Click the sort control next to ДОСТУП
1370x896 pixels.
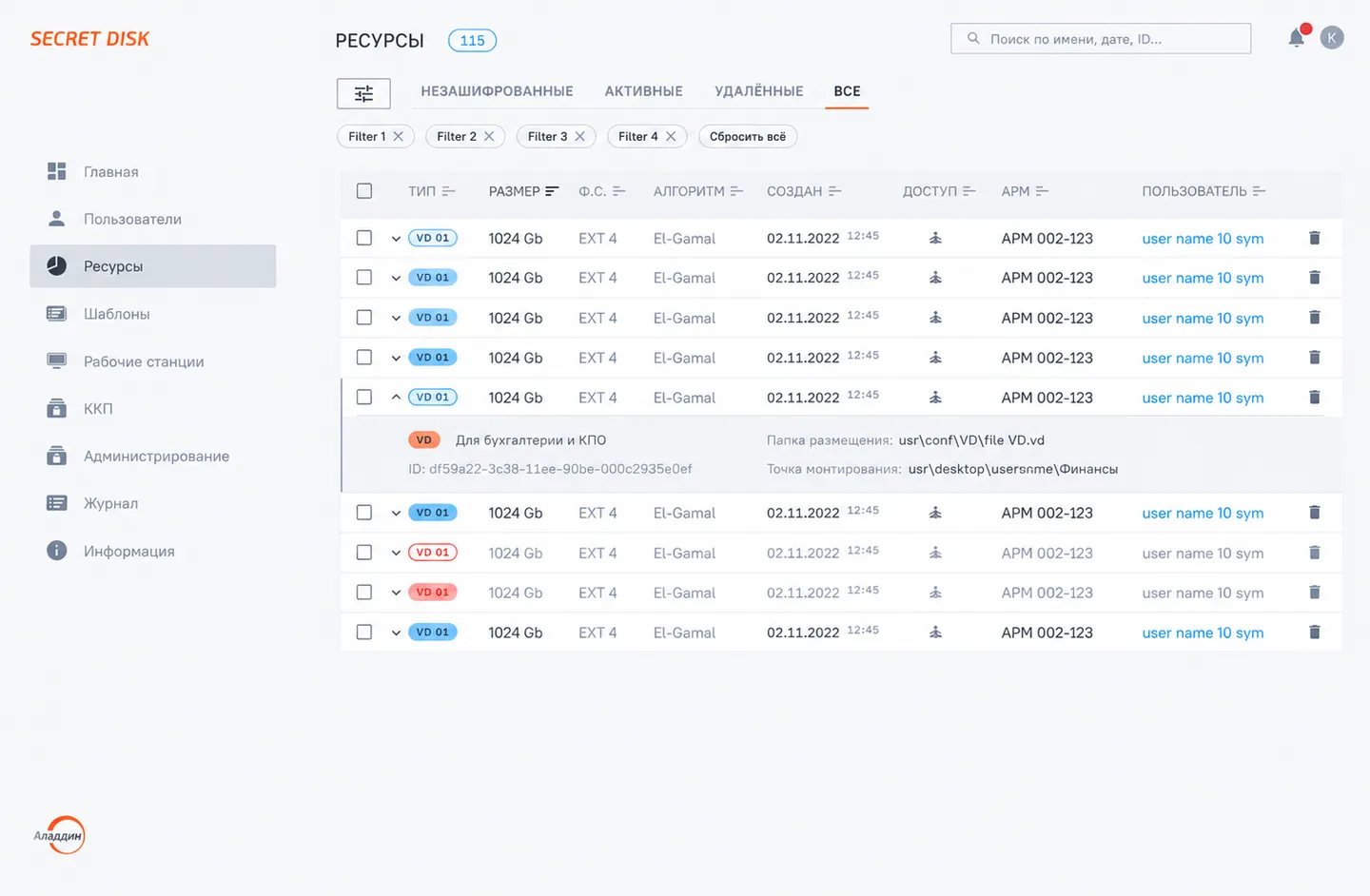(x=969, y=191)
